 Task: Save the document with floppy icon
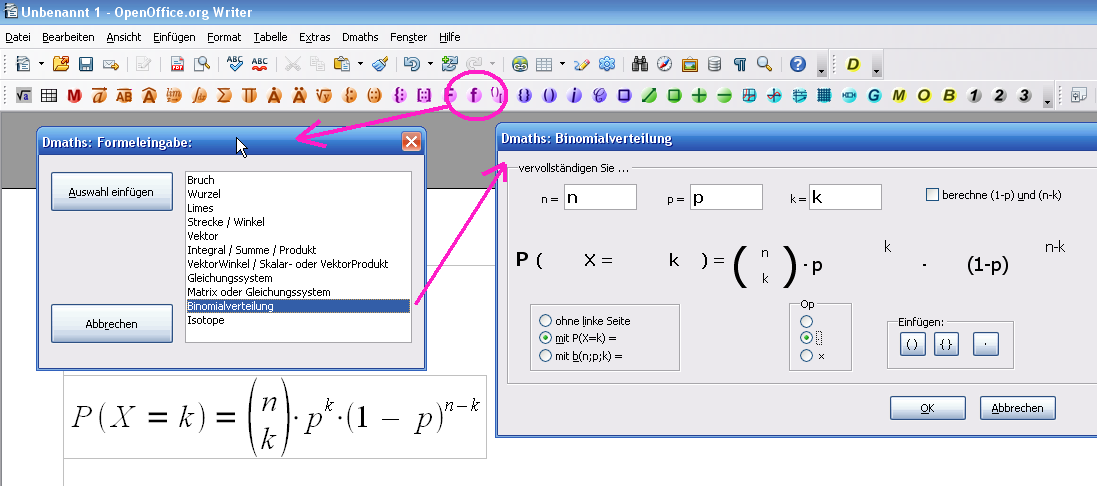pyautogui.click(x=85, y=64)
